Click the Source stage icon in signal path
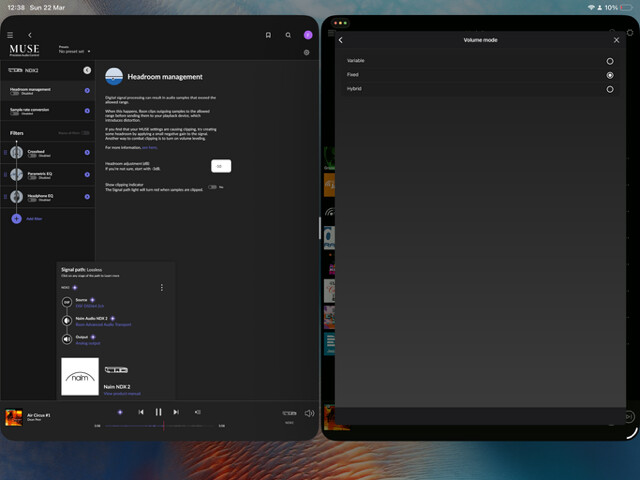This screenshot has height=480, width=640. (x=67, y=302)
